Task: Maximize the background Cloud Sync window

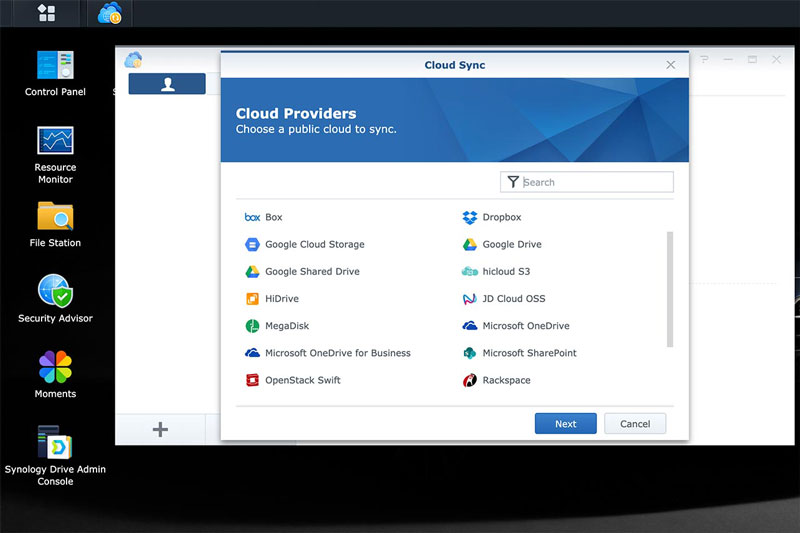Action: [752, 60]
